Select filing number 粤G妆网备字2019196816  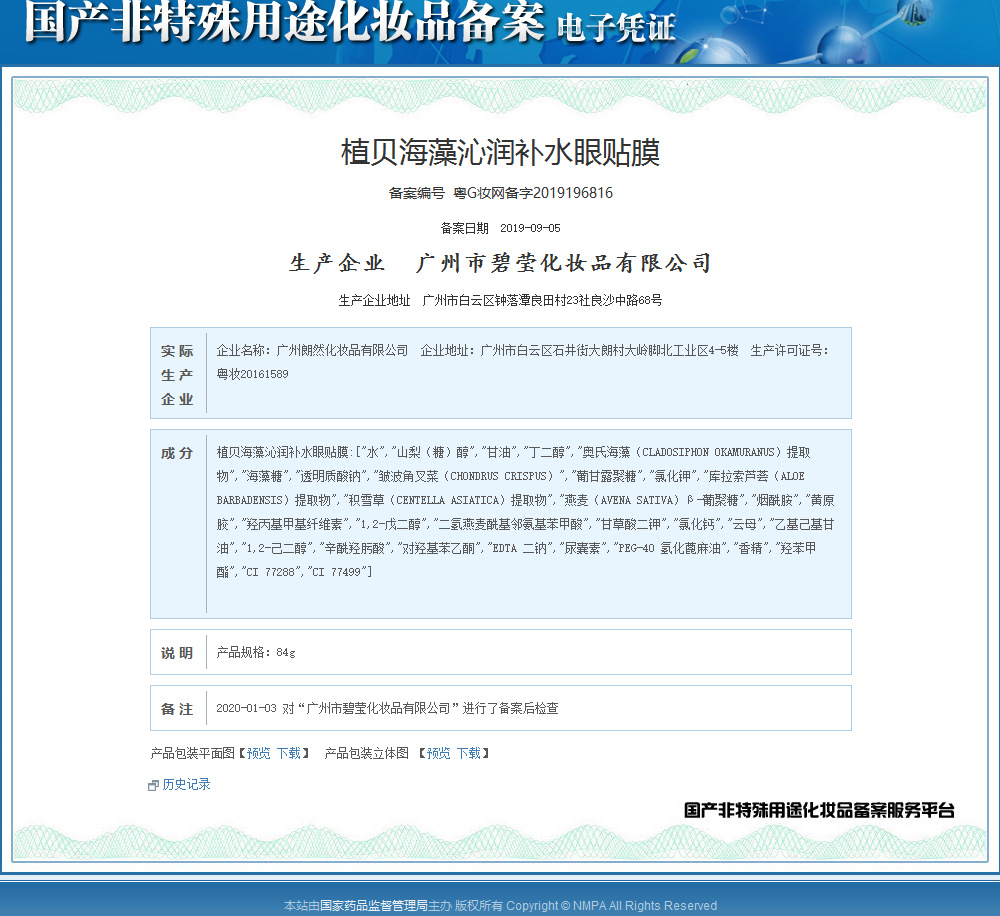[x=533, y=193]
